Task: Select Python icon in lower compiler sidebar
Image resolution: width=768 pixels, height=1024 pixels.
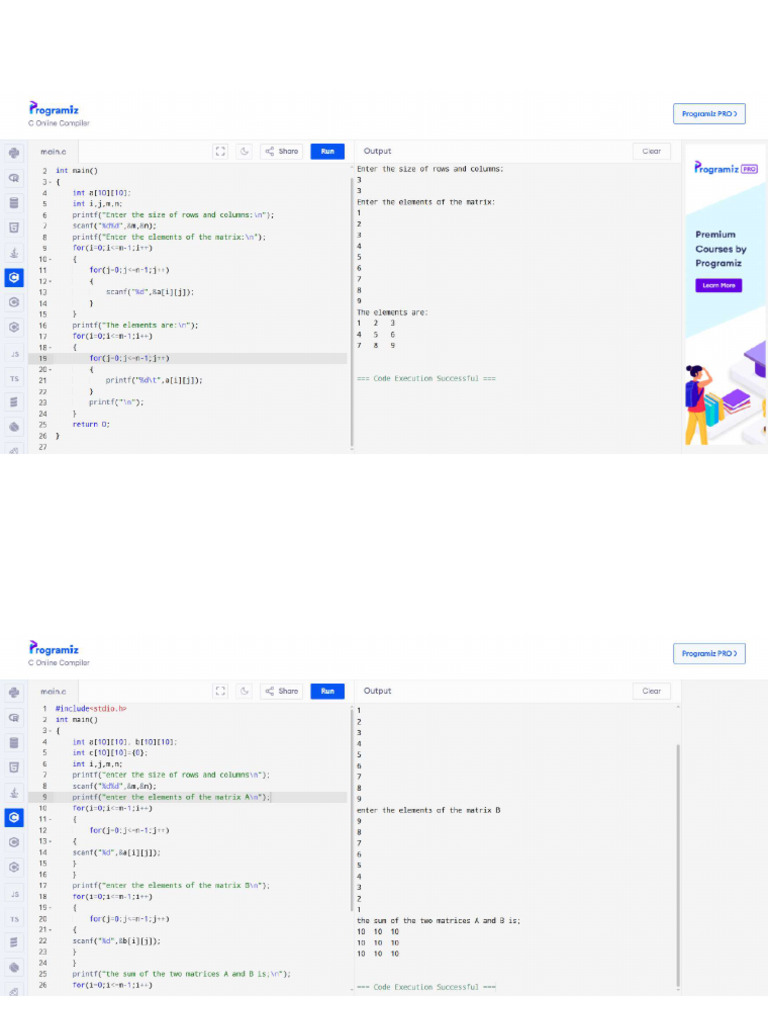Action: click(x=14, y=692)
